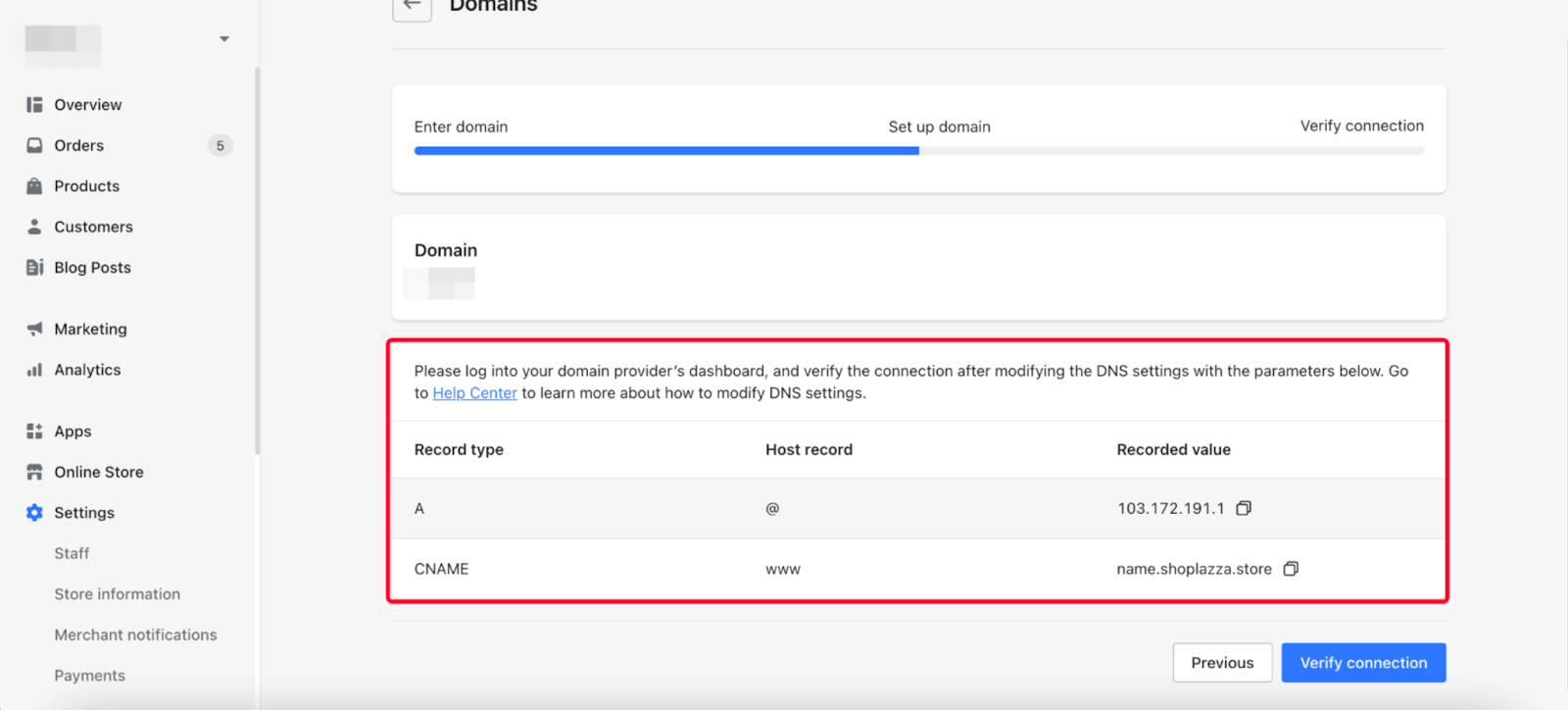The height and width of the screenshot is (710, 1568).
Task: Click the Orders inbox icon
Action: pyautogui.click(x=34, y=145)
